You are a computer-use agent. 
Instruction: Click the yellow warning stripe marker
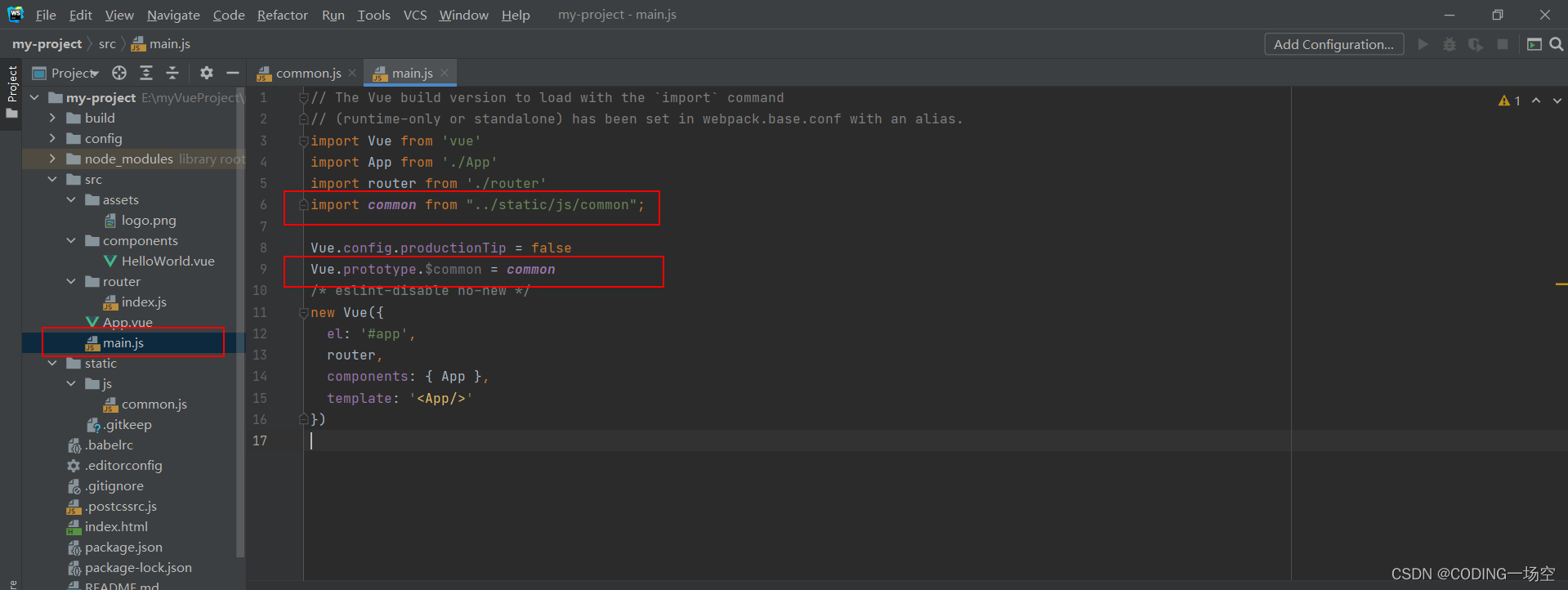point(1561,284)
